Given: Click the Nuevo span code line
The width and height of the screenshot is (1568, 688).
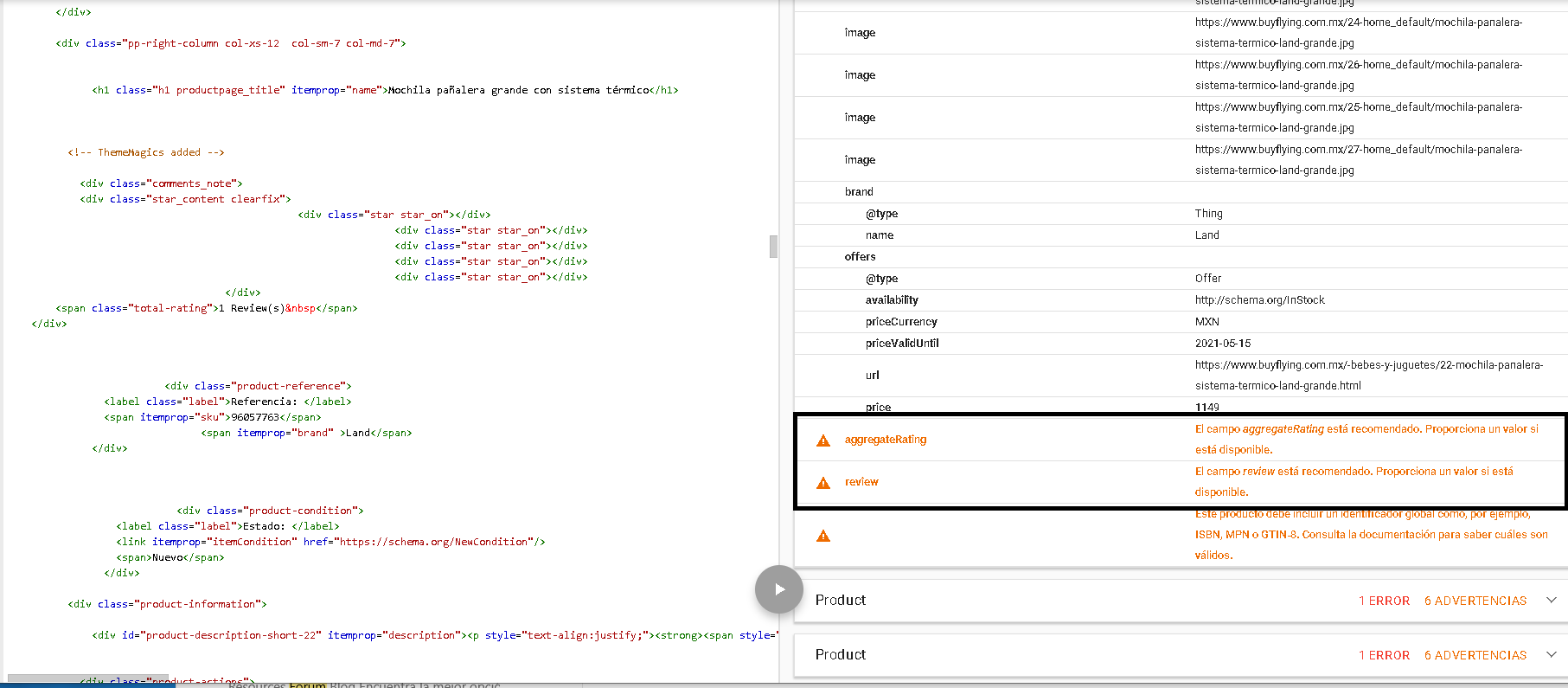Looking at the screenshot, I should (x=170, y=557).
